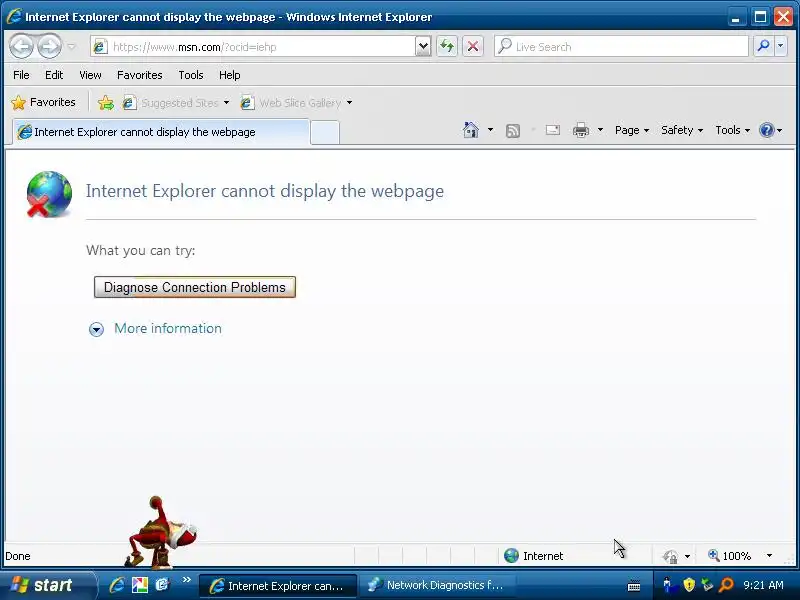
Task: Switch to Network Diagnostics taskbar window
Action: point(436,585)
